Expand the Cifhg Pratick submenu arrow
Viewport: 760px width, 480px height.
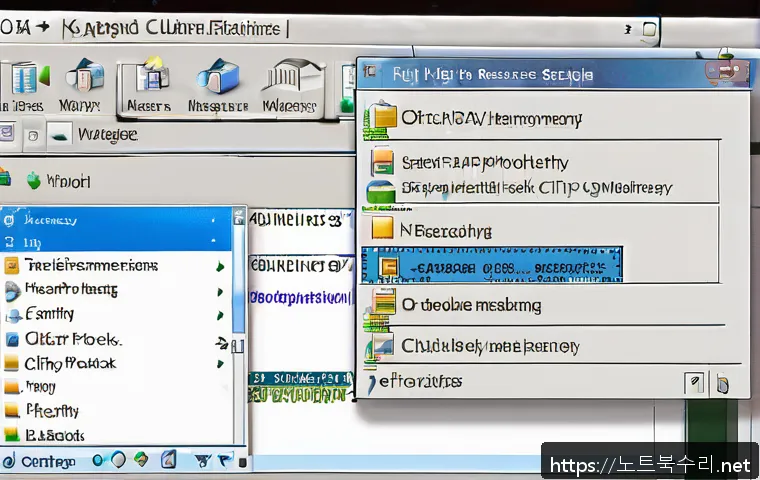219,364
